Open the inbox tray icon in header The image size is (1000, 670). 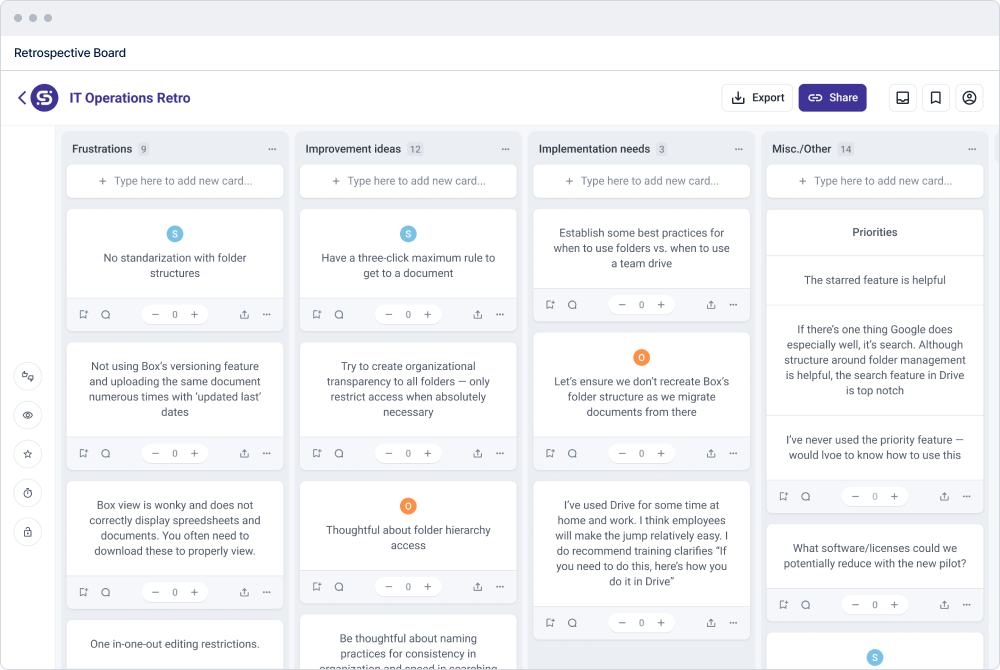902,98
